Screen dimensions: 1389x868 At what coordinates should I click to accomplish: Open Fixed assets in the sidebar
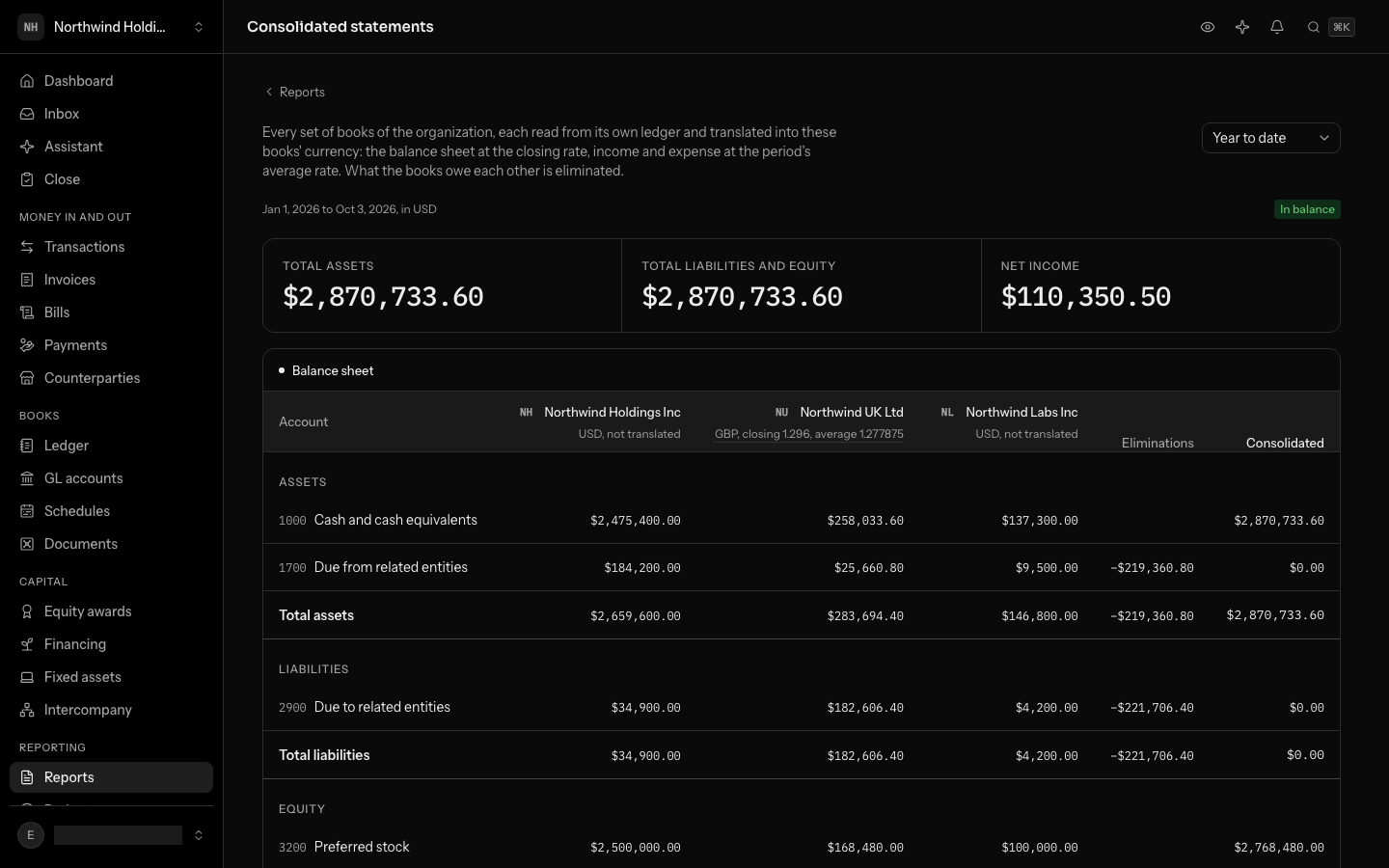(x=111, y=677)
